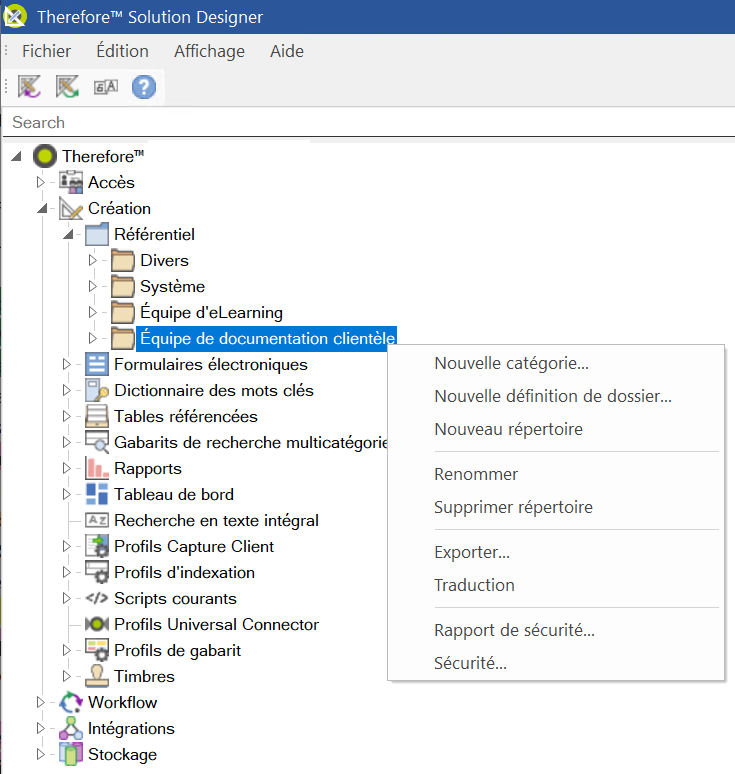Image resolution: width=735 pixels, height=774 pixels.
Task: Expand the Système folder
Action: [92, 286]
